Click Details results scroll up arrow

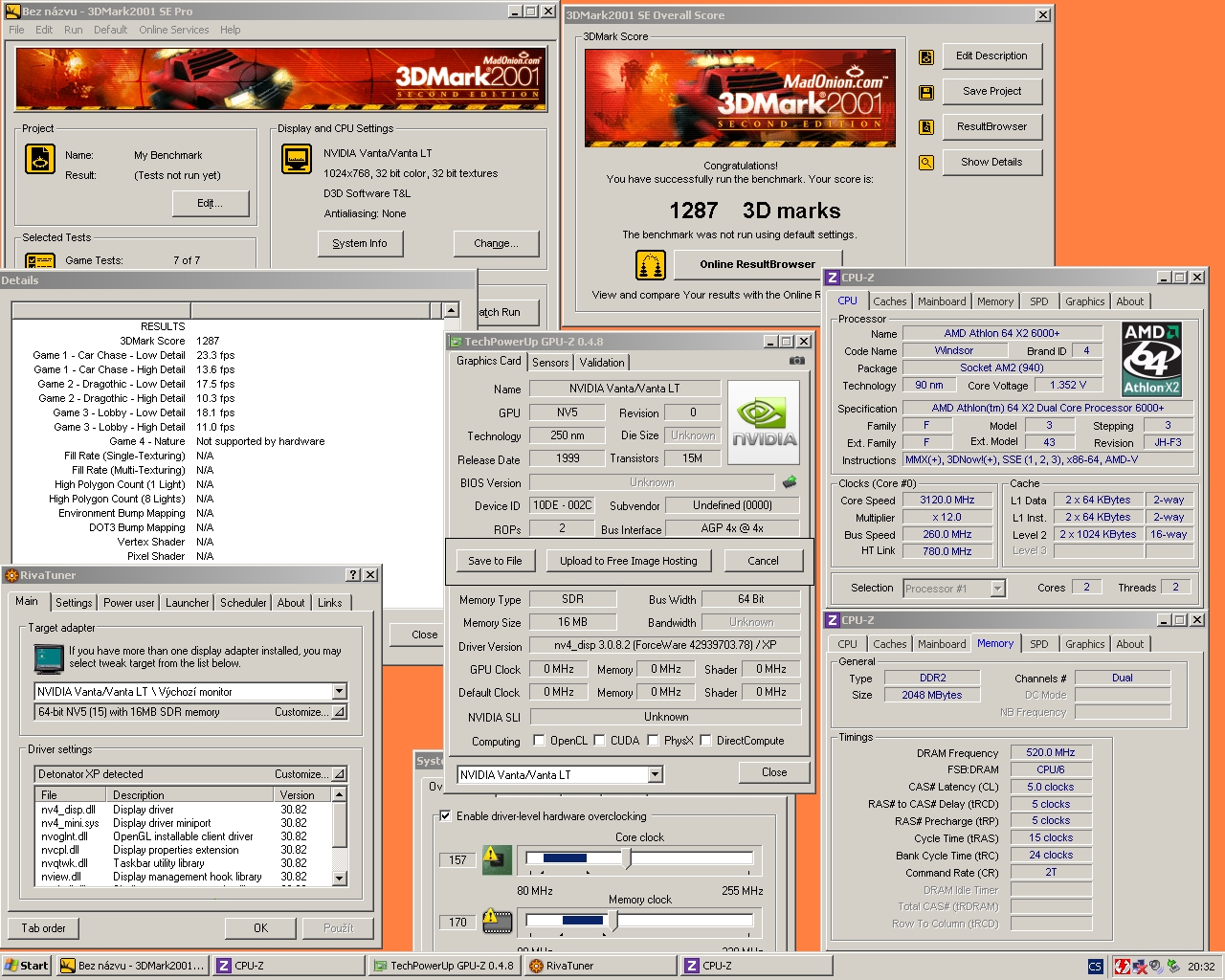(451, 310)
